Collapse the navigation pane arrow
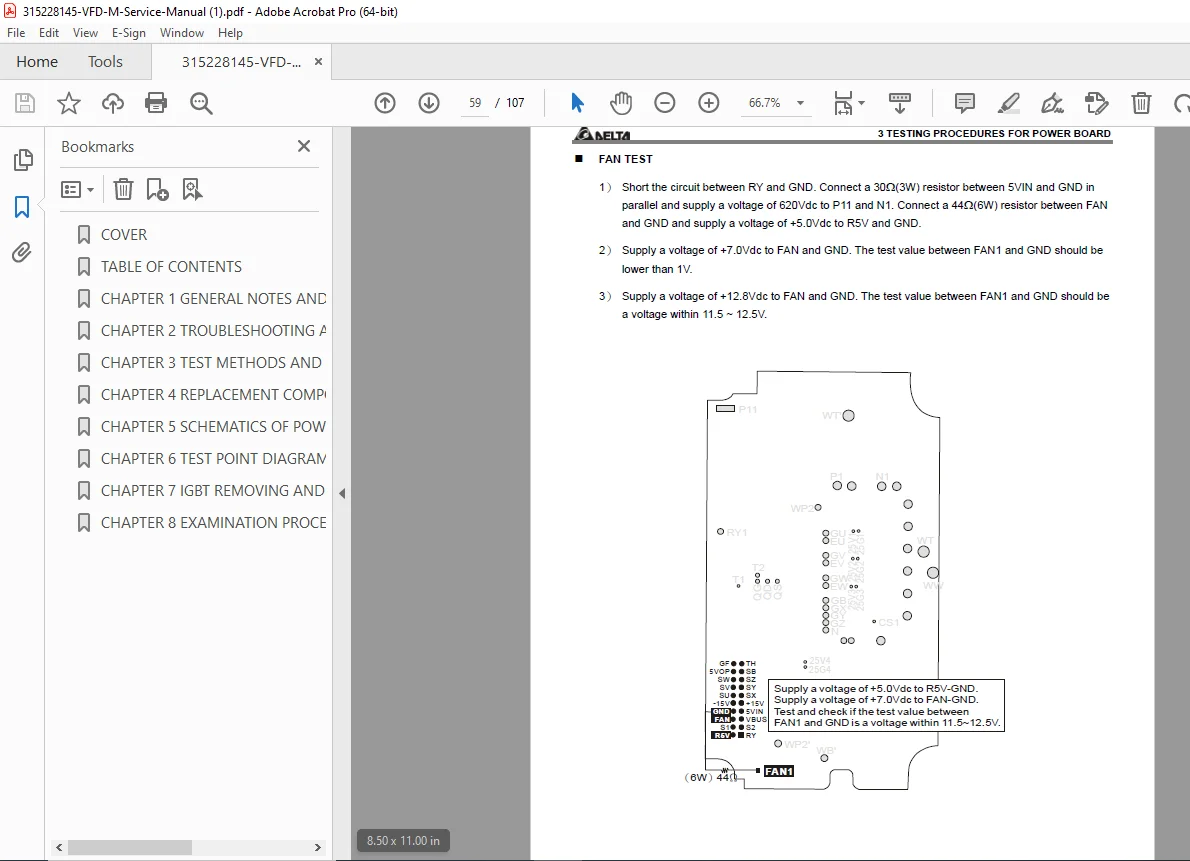Viewport: 1190px width, 861px height. point(342,494)
